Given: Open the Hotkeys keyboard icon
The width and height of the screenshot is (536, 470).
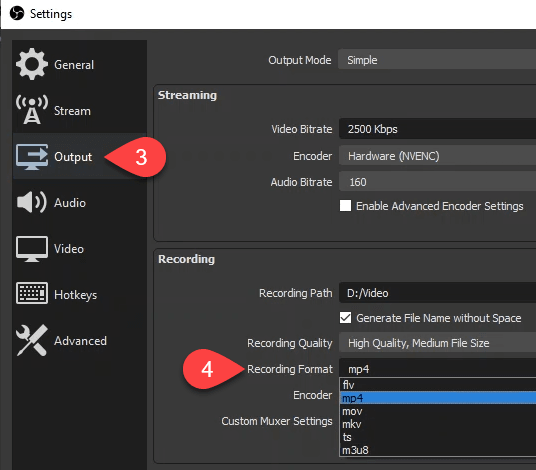Looking at the screenshot, I should [x=32, y=293].
